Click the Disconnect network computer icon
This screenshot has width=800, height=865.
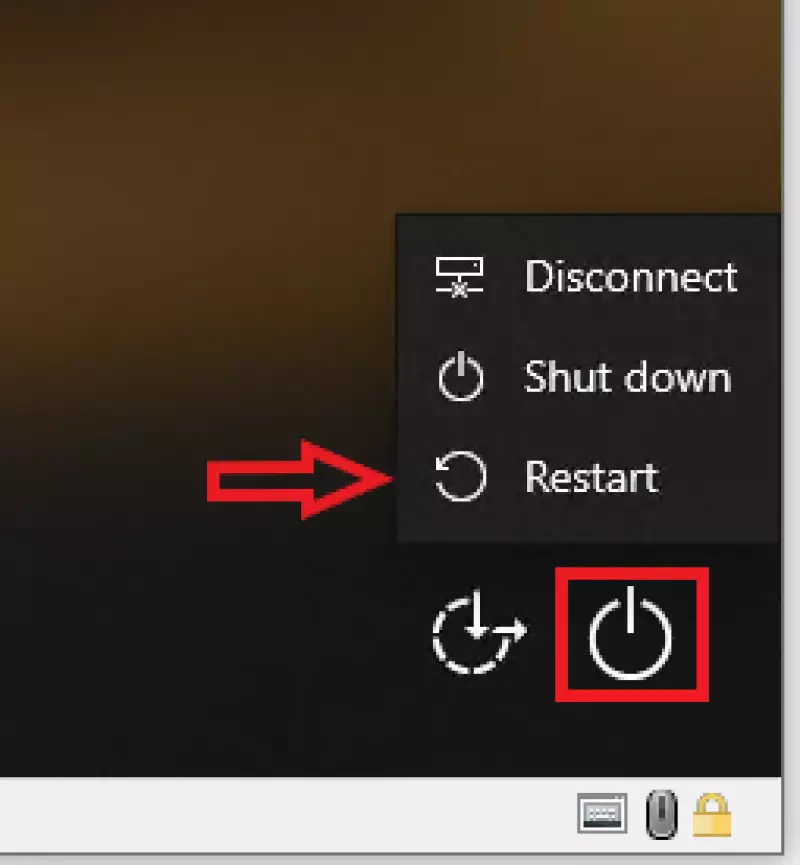(459, 277)
